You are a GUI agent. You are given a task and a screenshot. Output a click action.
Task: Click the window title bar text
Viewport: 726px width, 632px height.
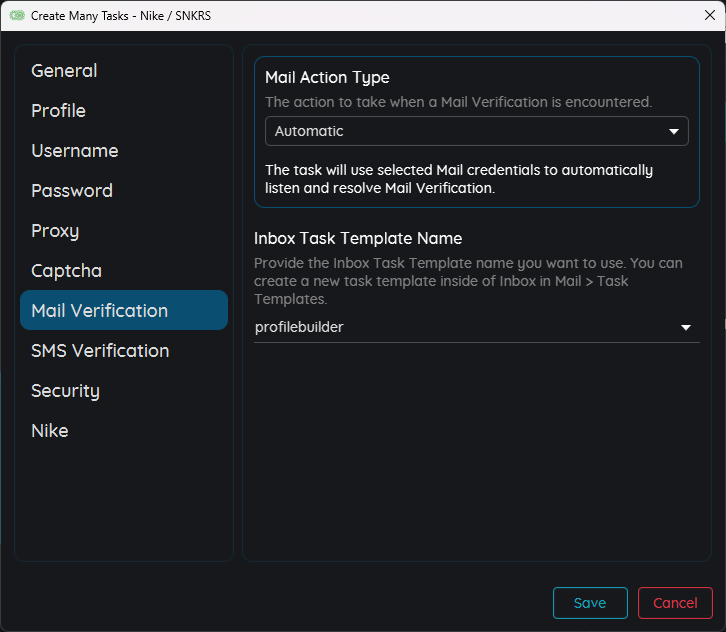[x=121, y=16]
